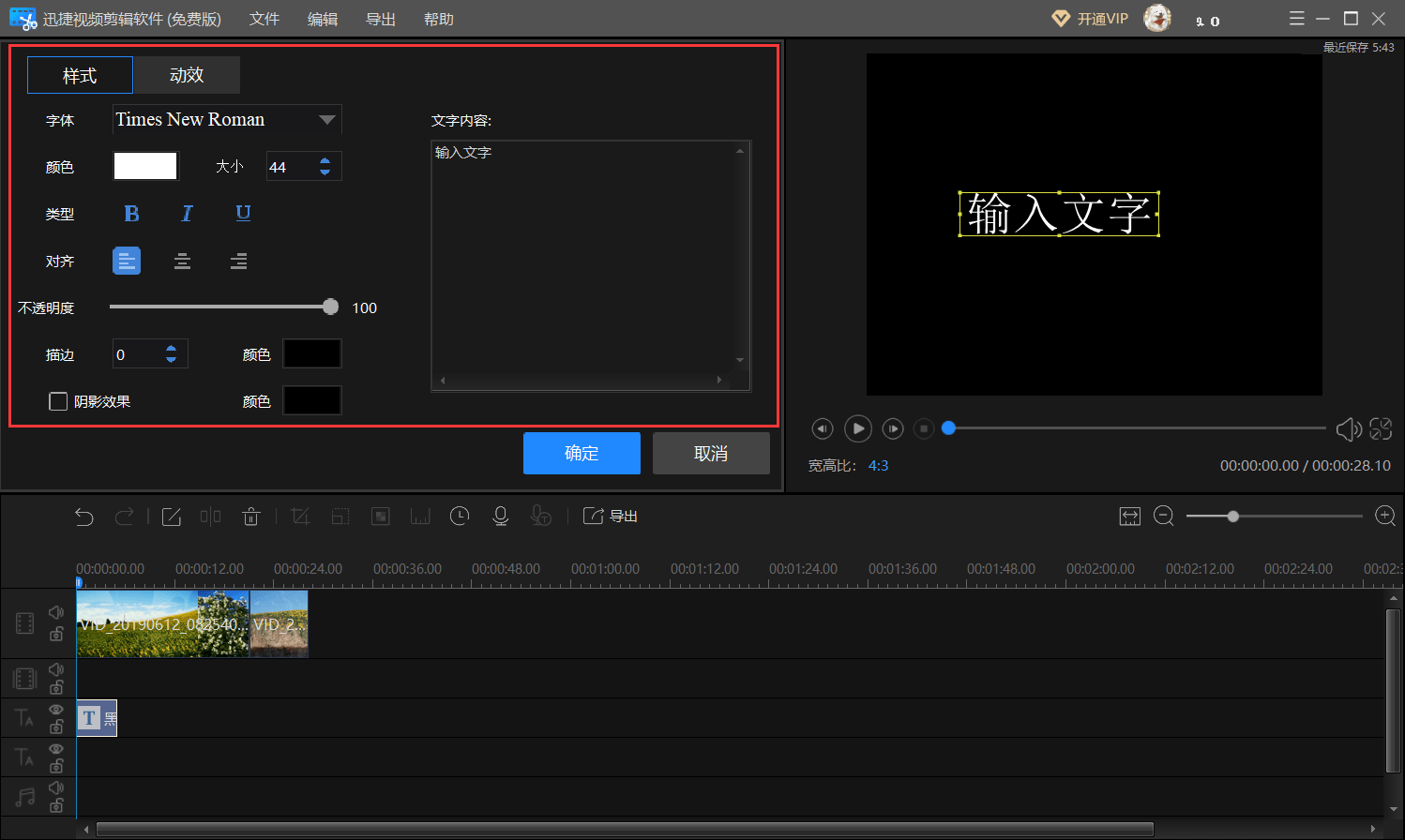Toggle fullscreen preview icon
Viewport: 1405px width, 840px height.
(x=1381, y=428)
